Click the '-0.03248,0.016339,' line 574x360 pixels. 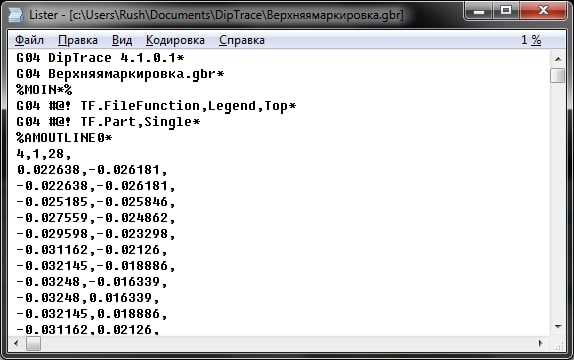pyautogui.click(x=88, y=298)
